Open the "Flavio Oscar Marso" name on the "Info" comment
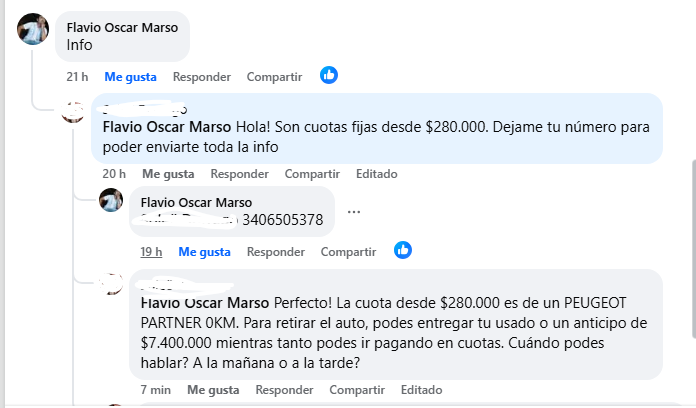The image size is (696, 408). [x=122, y=27]
